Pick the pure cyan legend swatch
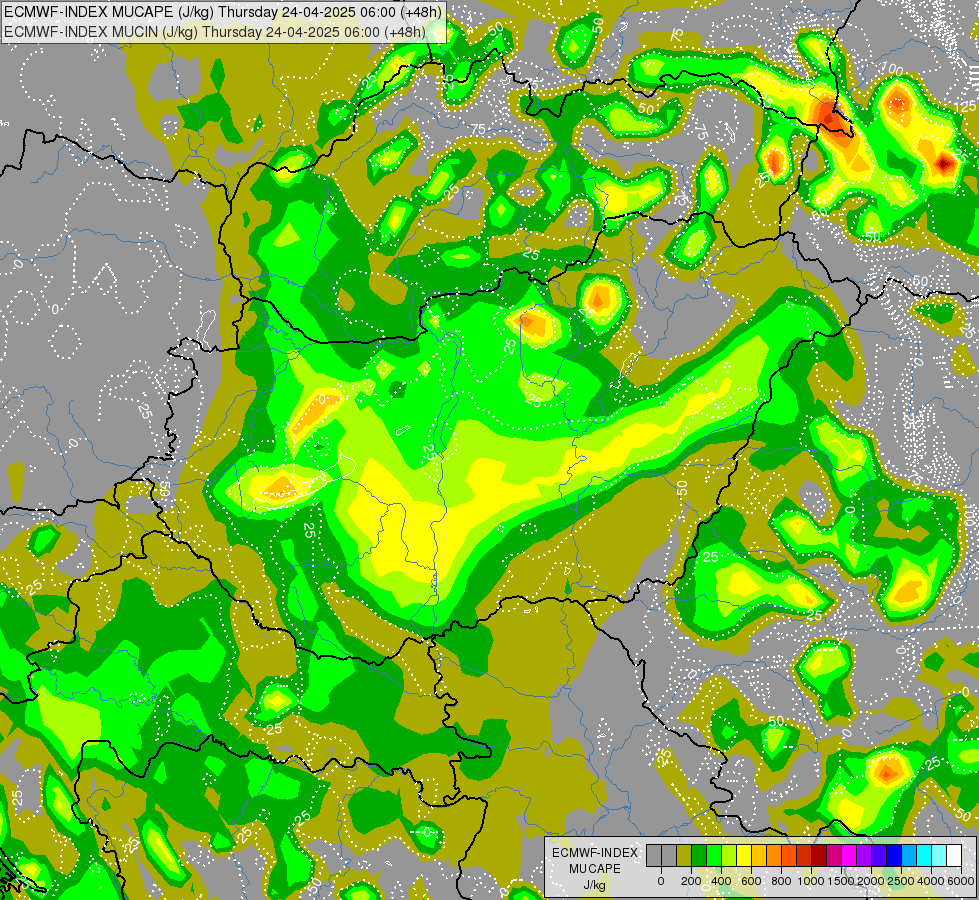The width and height of the screenshot is (979, 900). pos(925,856)
